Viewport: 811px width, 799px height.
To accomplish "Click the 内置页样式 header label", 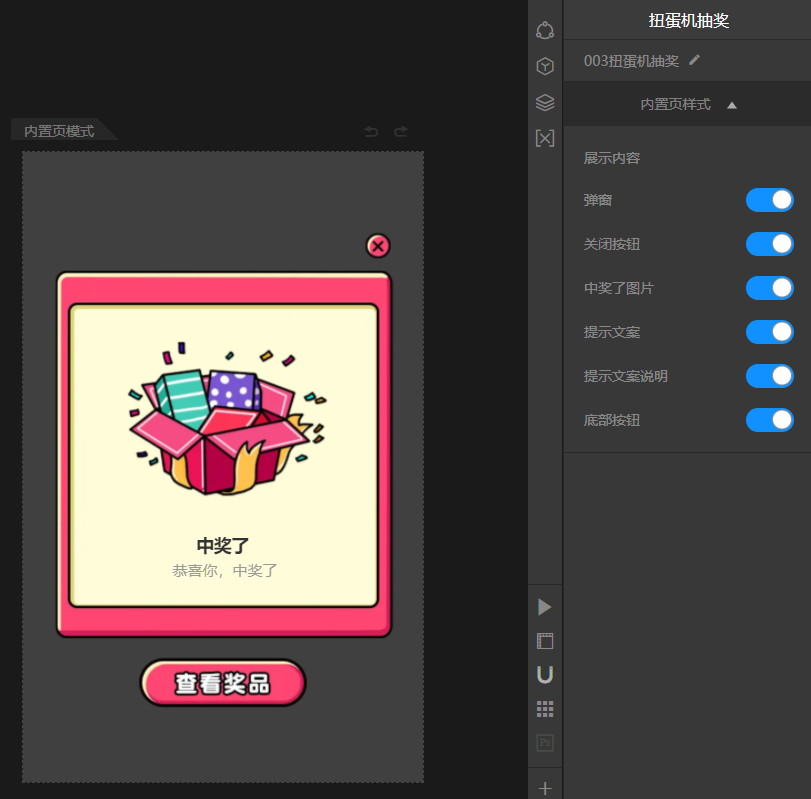I will click(x=675, y=104).
